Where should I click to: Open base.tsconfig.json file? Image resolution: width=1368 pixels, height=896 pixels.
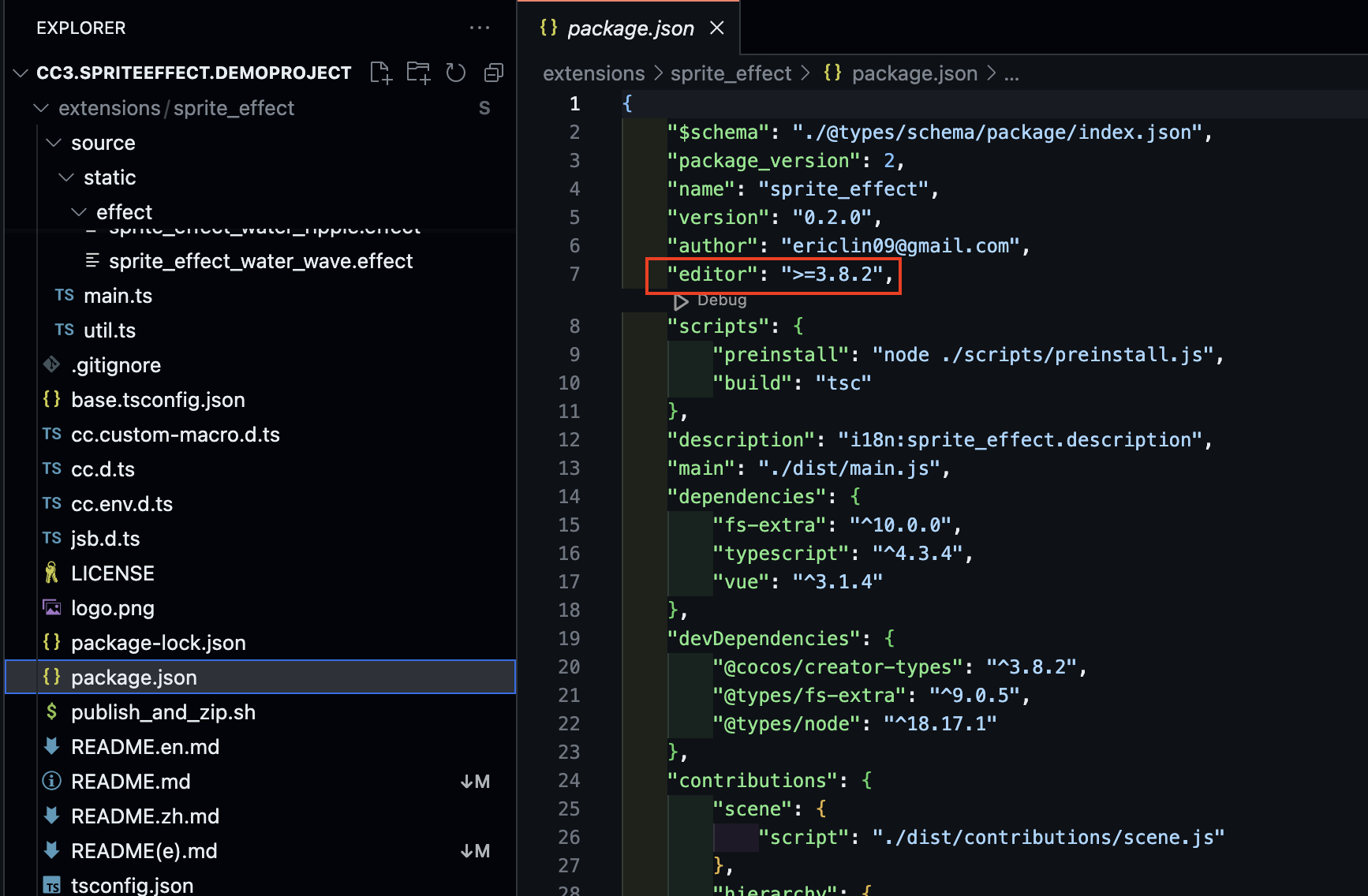tap(260, 400)
